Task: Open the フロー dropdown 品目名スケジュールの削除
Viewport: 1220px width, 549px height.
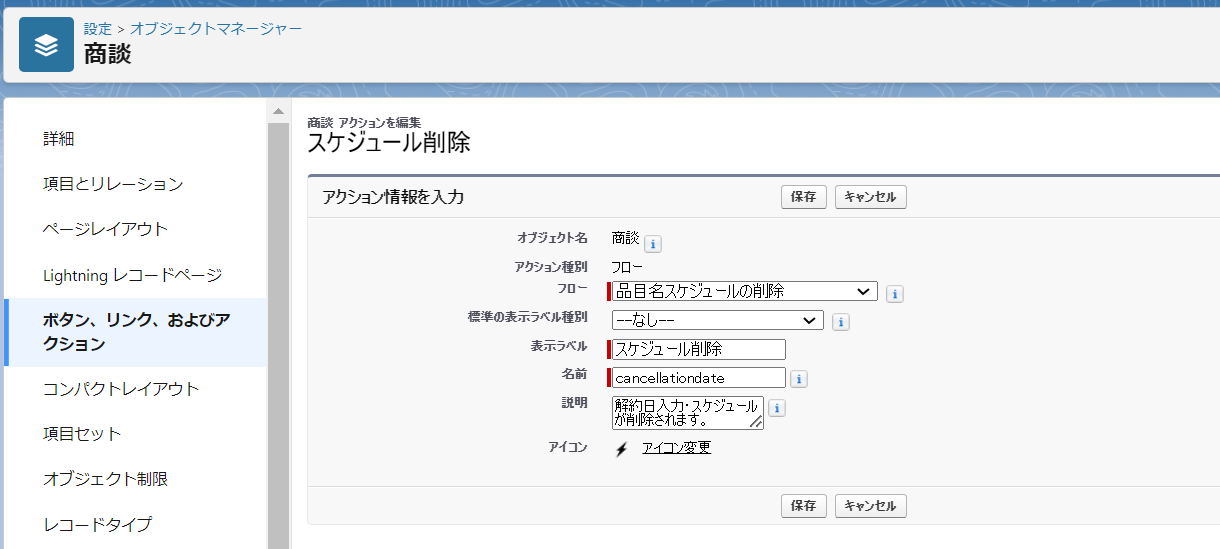Action: 744,291
